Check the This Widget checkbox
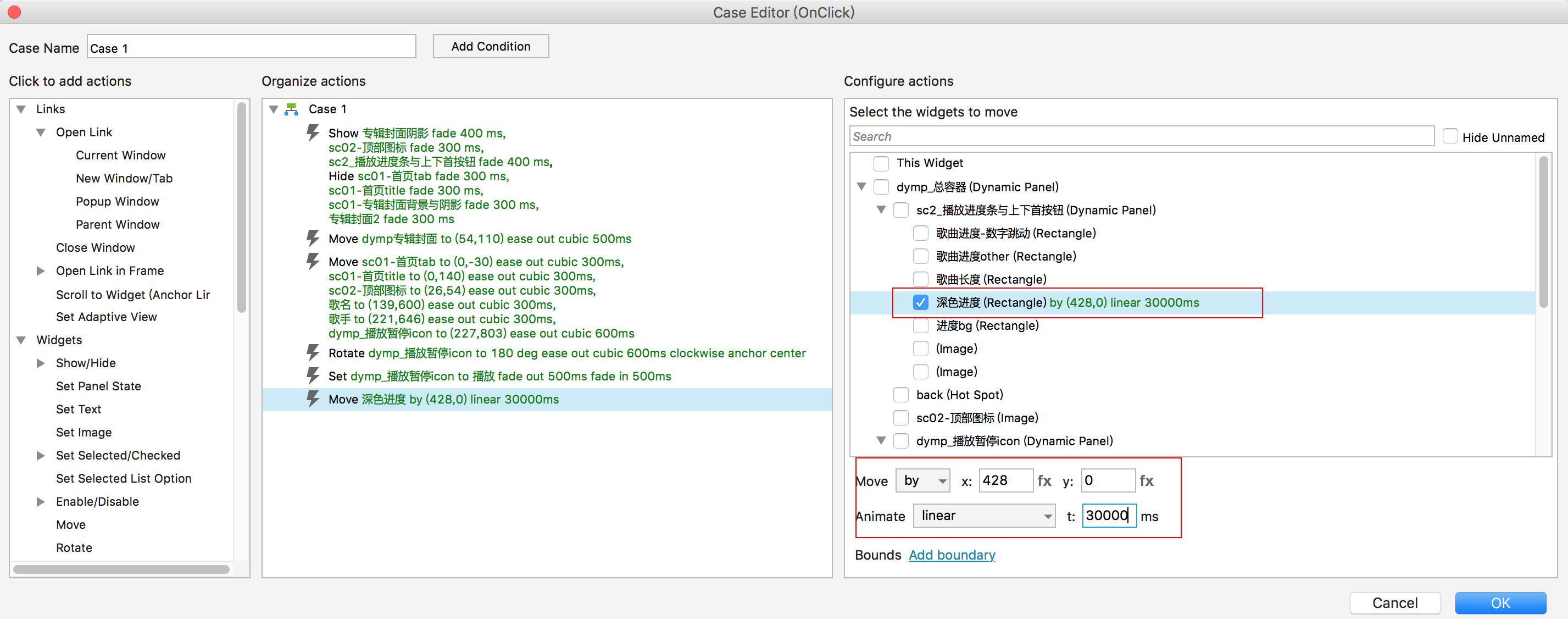1568x619 pixels. click(881, 163)
